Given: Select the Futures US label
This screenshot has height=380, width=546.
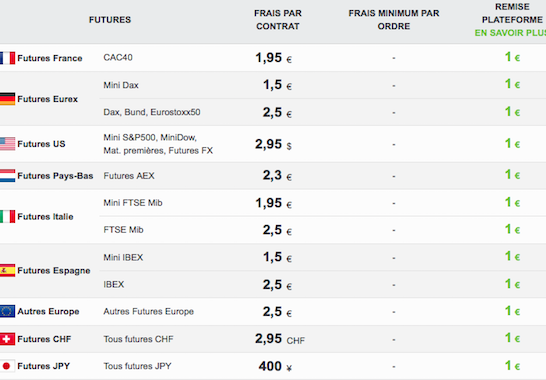Looking at the screenshot, I should 41,144.
